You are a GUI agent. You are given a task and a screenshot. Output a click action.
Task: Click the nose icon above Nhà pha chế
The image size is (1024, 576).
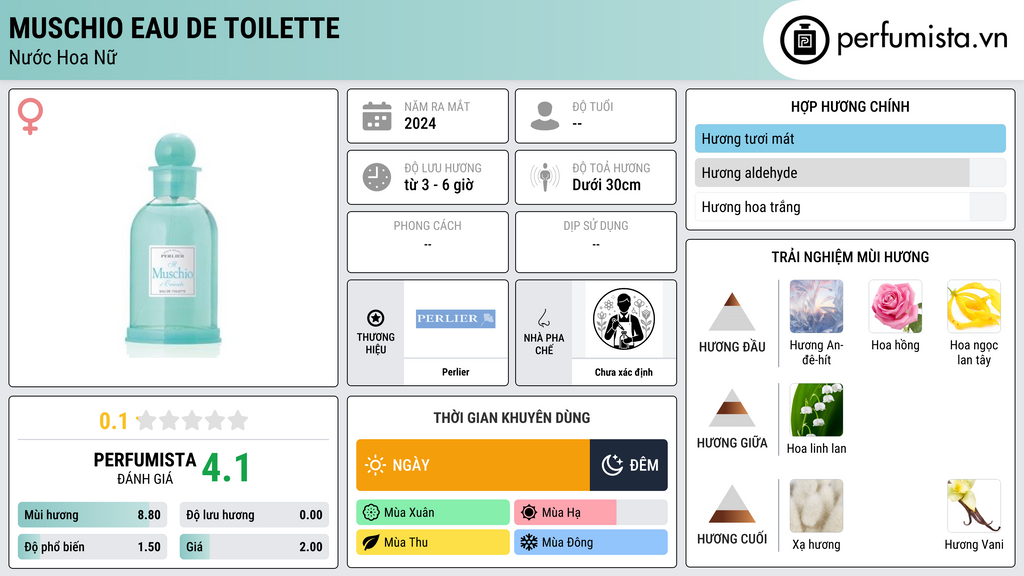(543, 318)
